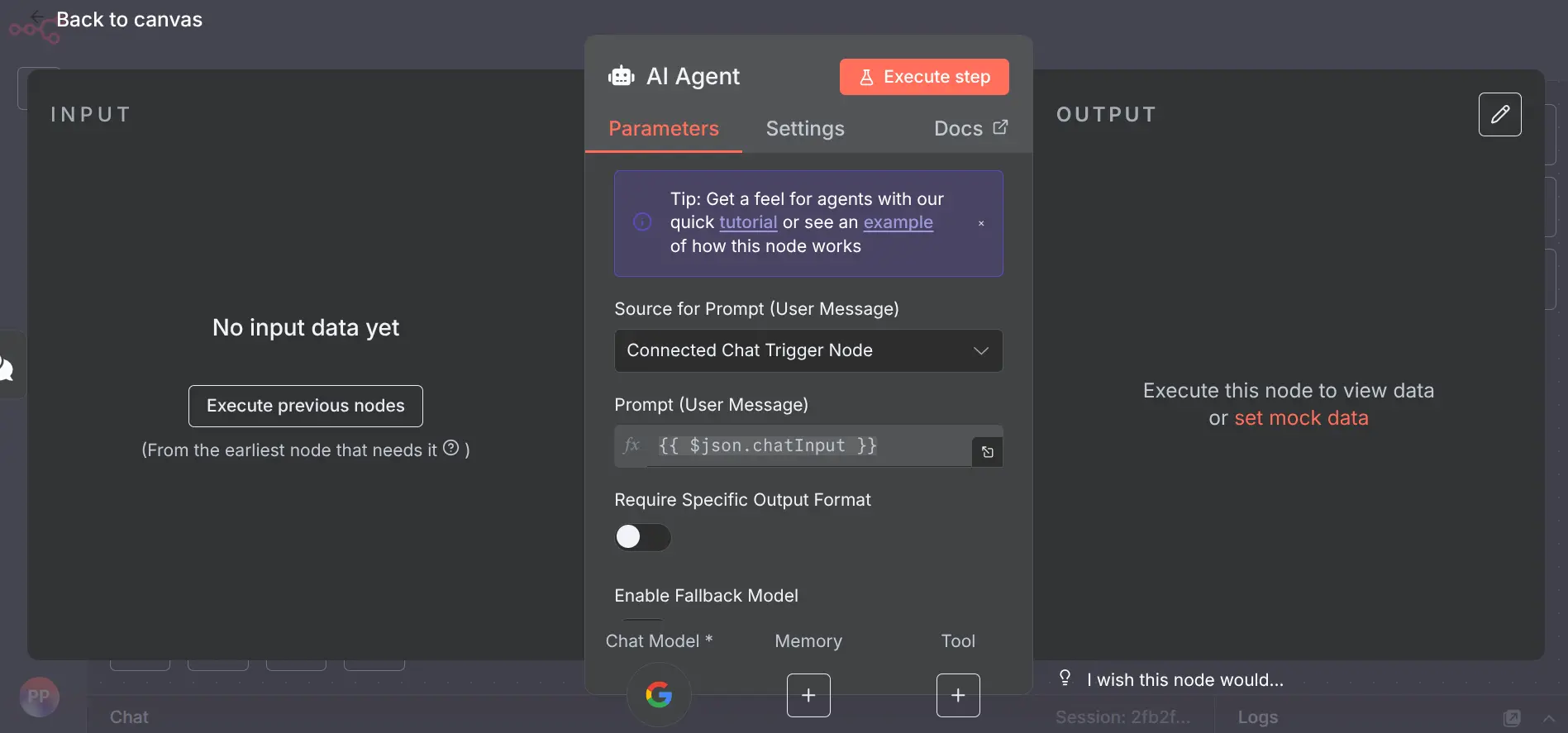Add a Tool sub-node with plus button
The height and width of the screenshot is (733, 1568).
click(x=957, y=695)
